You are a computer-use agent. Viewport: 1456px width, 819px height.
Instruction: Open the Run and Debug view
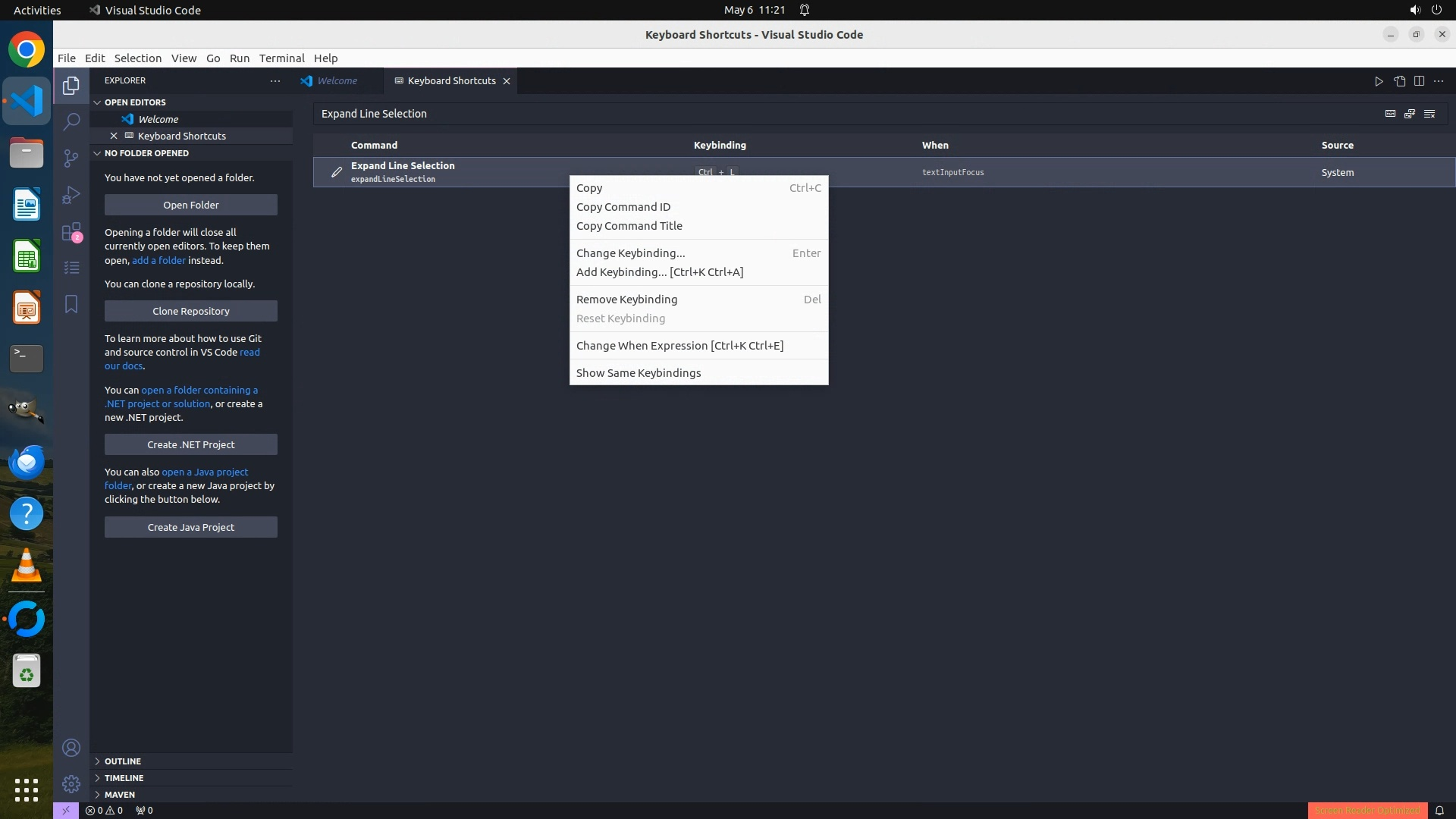click(71, 195)
